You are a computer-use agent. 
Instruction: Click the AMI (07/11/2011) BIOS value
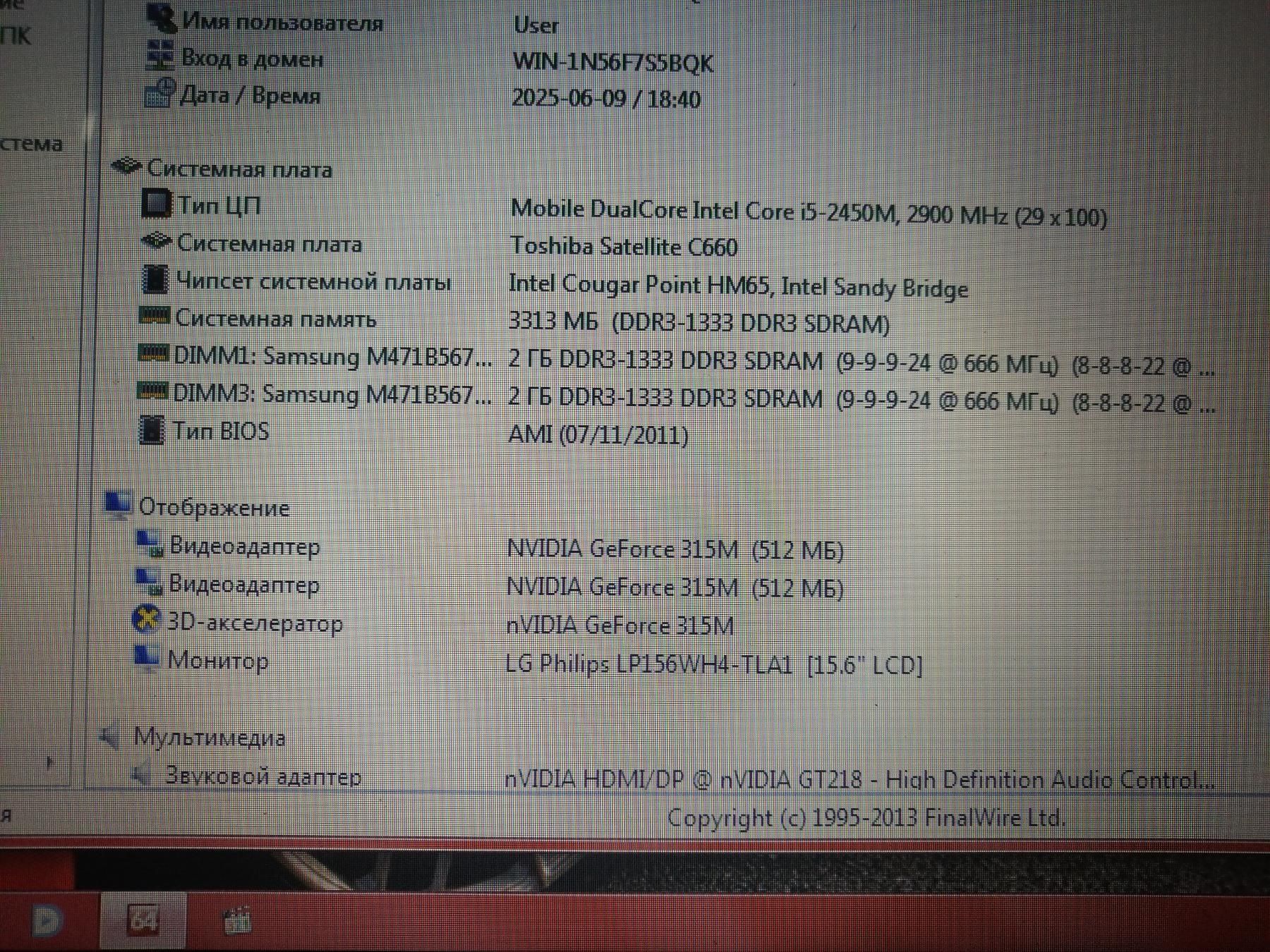click(x=598, y=435)
